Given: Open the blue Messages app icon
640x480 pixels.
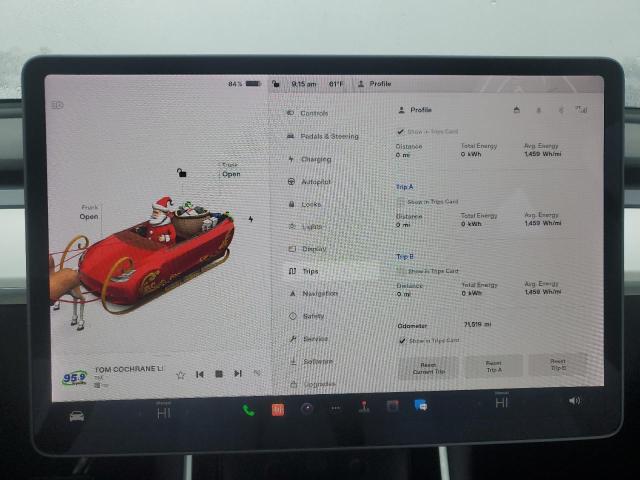Looking at the screenshot, I should 421,405.
